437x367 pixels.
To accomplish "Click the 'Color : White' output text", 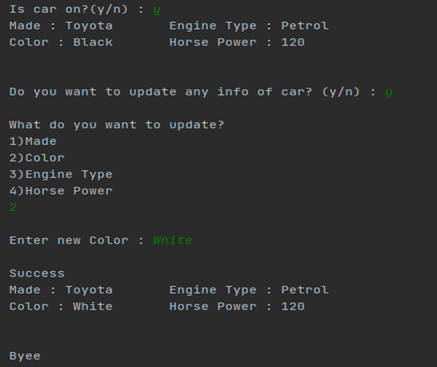I will tap(61, 306).
